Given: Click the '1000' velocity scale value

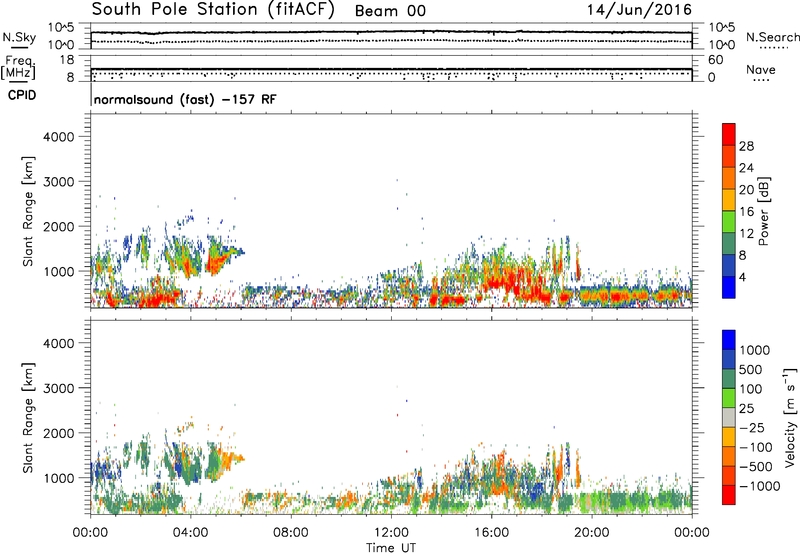Looking at the screenshot, I should (x=755, y=350).
